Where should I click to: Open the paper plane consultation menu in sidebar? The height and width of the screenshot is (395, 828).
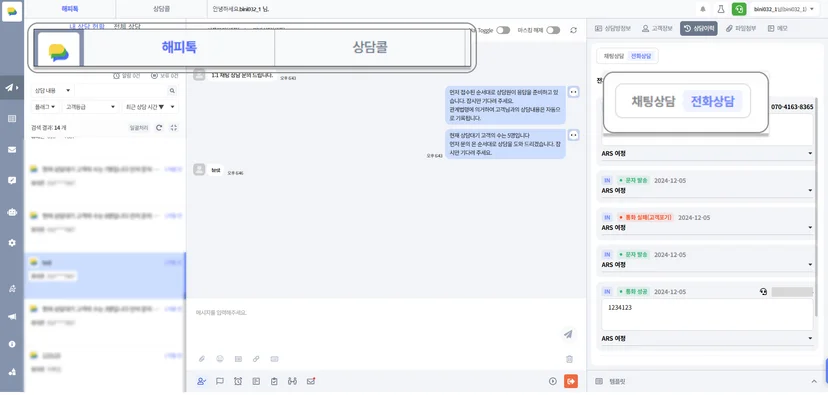12,88
